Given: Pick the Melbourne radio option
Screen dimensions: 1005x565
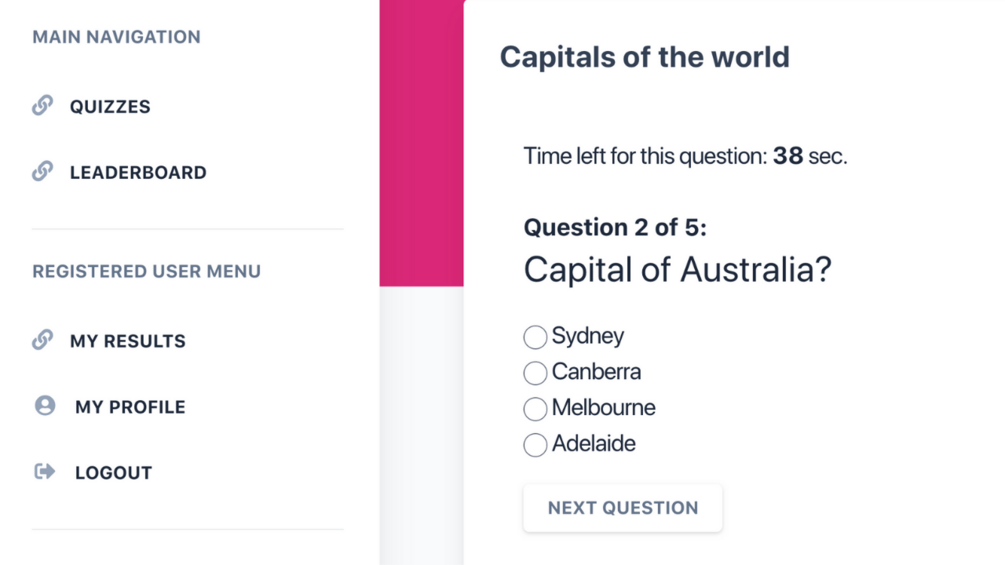Looking at the screenshot, I should tap(535, 409).
